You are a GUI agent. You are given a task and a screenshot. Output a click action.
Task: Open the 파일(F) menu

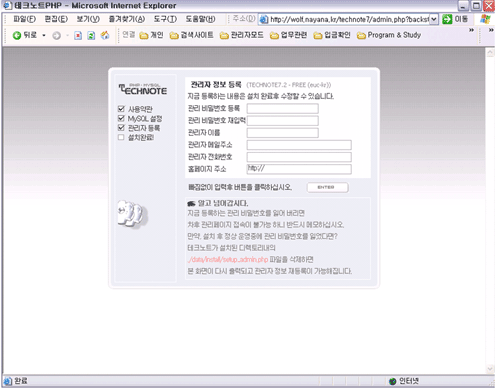24,19
